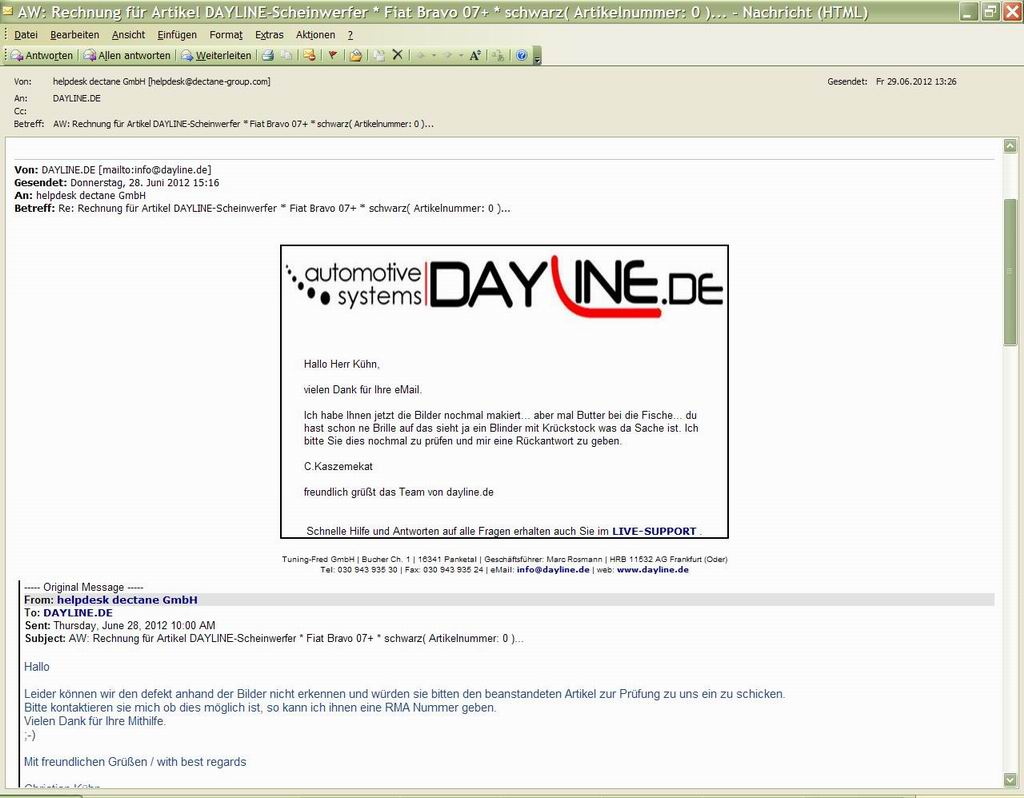Open the www.dayline.de web link
The height and width of the screenshot is (798, 1024).
click(652, 569)
